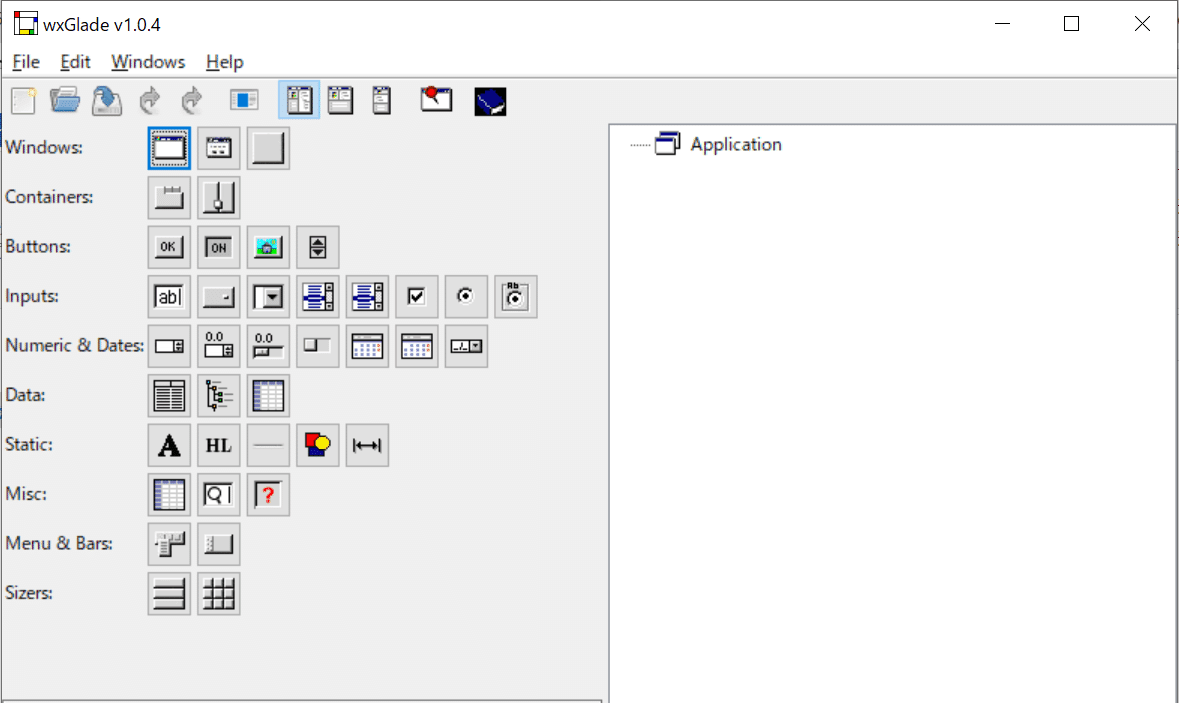Add a Spin Control numeric widget
This screenshot has height=703, width=1179.
pos(169,347)
